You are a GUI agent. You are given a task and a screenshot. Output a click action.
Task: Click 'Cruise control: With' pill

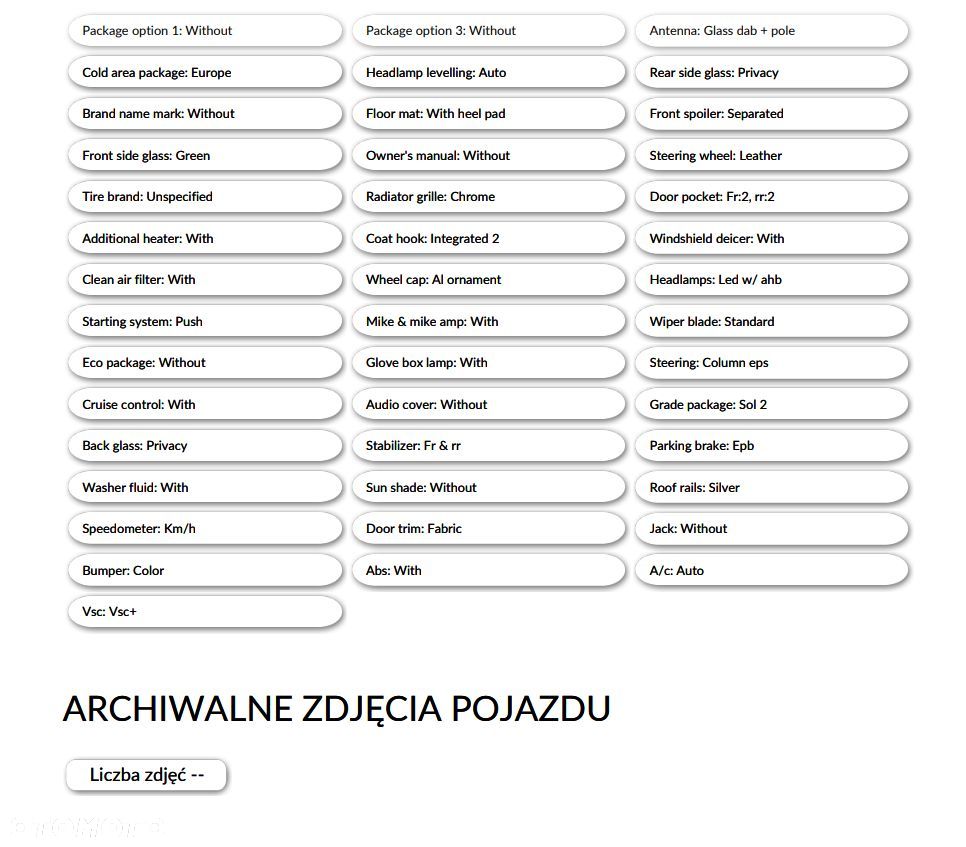(205, 404)
